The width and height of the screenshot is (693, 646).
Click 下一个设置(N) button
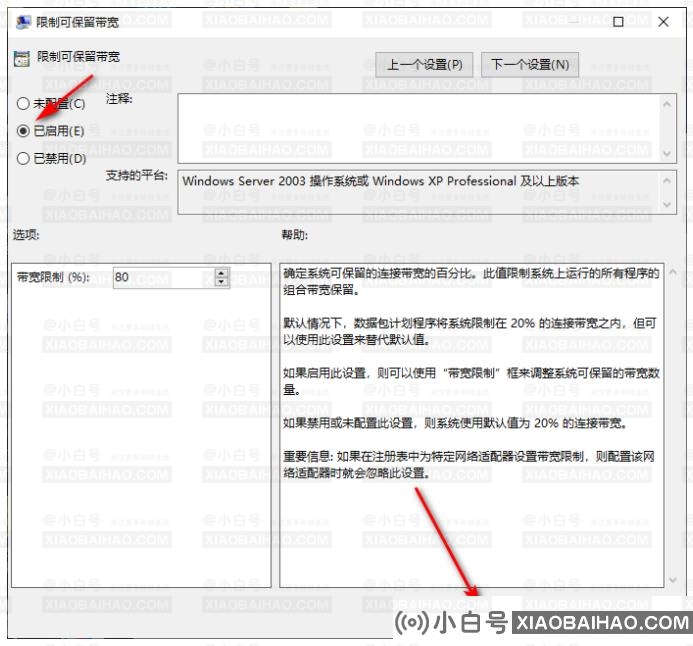pyautogui.click(x=530, y=65)
